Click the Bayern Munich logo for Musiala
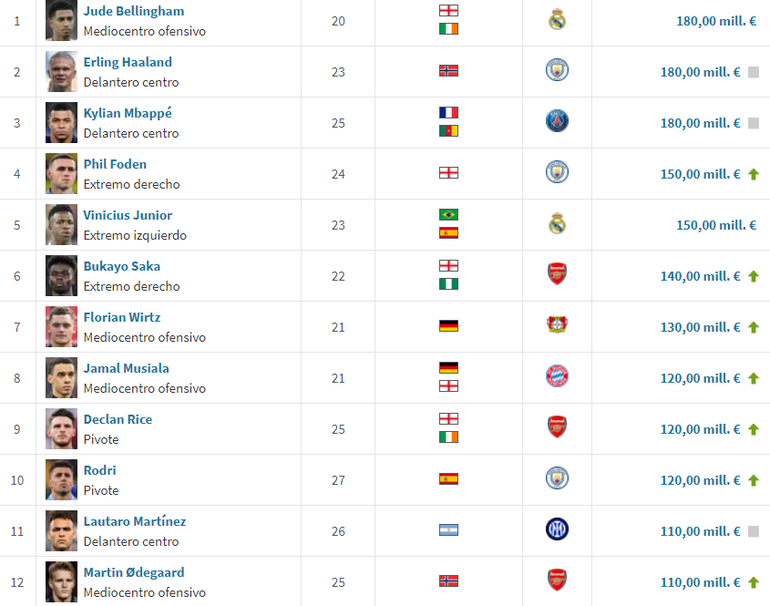 click(557, 377)
